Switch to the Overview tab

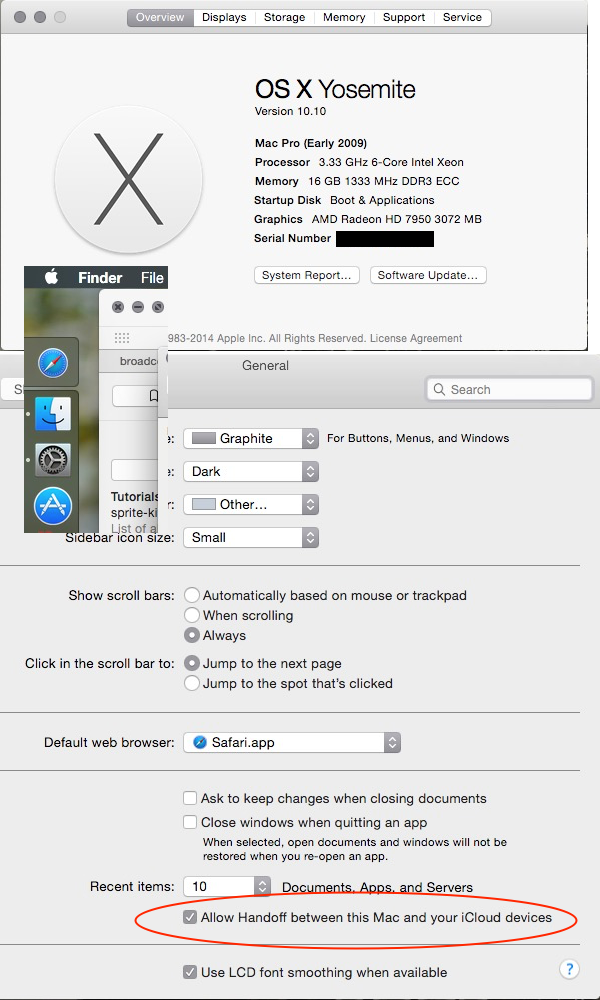click(x=160, y=17)
